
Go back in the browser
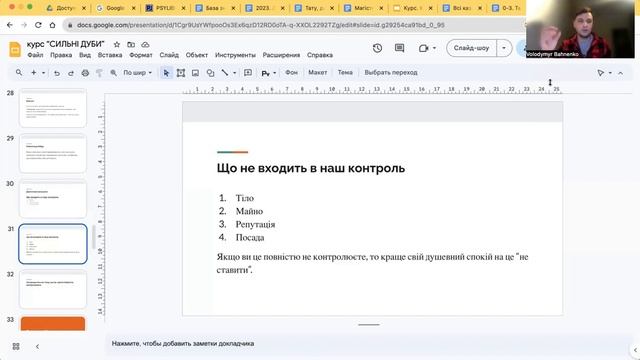10,25
